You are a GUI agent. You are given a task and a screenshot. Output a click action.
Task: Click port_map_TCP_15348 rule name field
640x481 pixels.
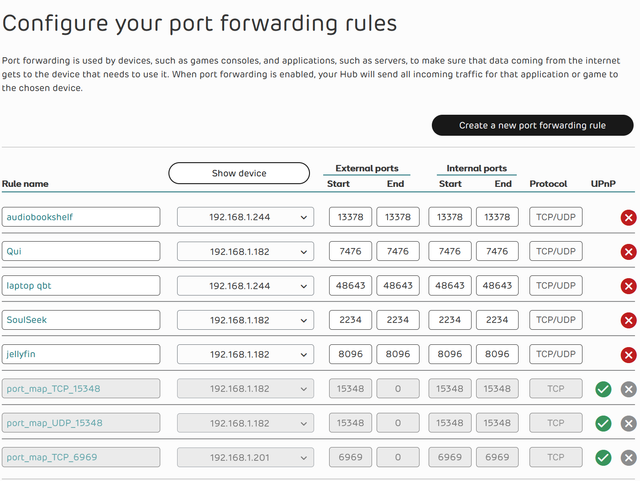coord(81,388)
